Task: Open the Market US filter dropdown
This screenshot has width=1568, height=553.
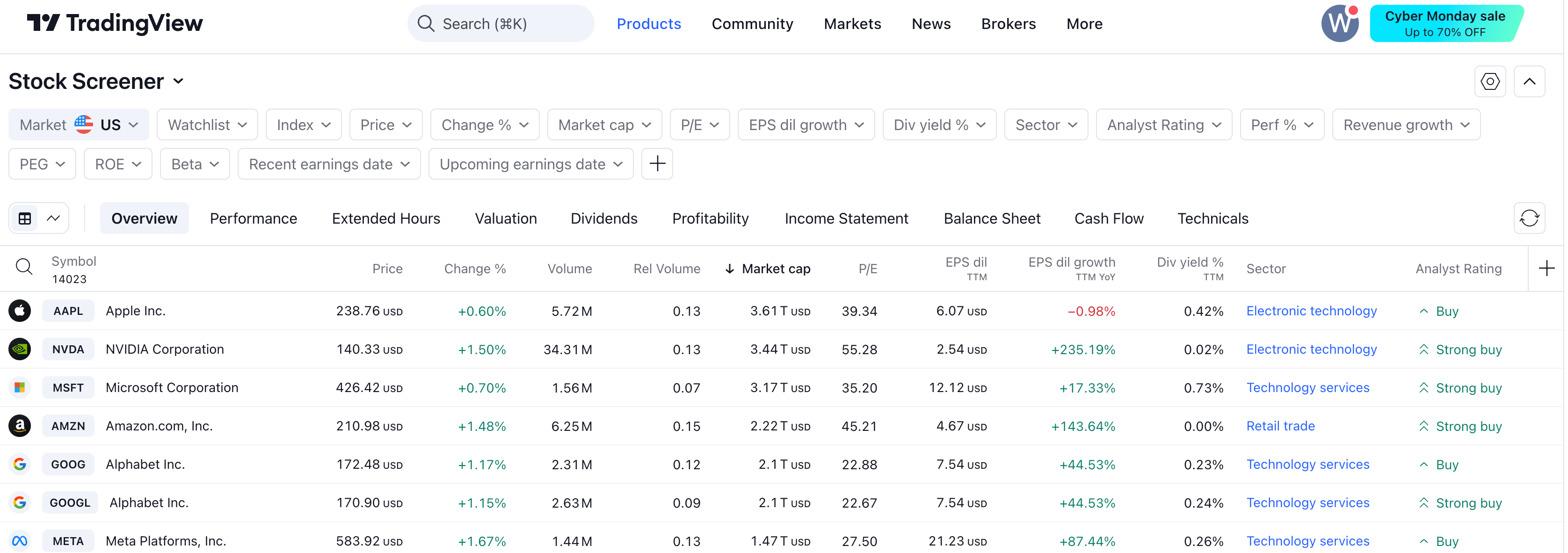Action: [x=79, y=125]
